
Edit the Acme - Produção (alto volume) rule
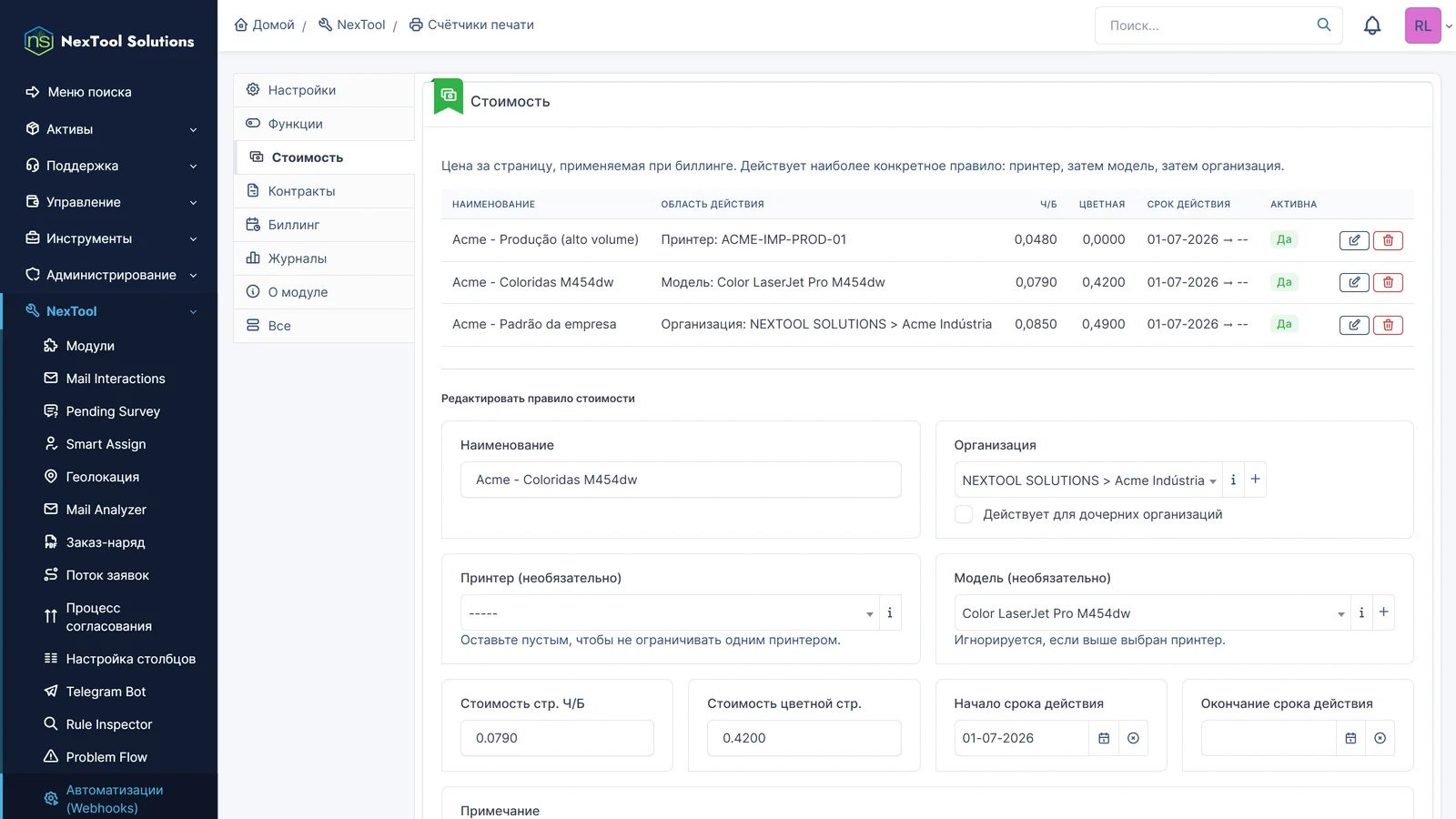(1354, 240)
